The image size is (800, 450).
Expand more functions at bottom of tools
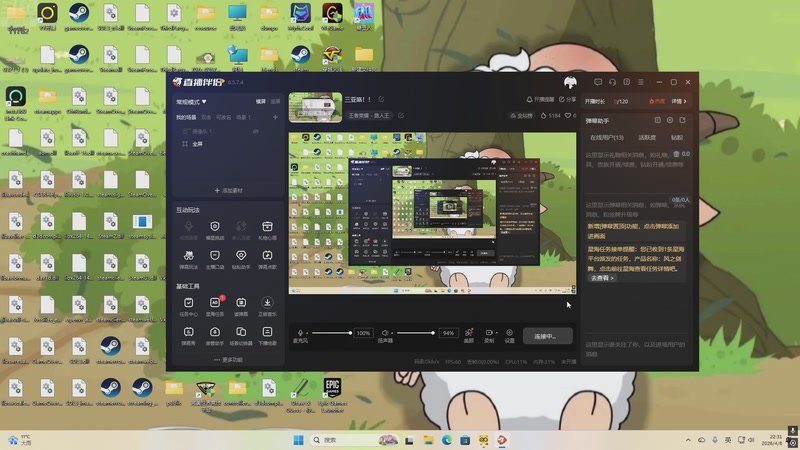point(228,360)
